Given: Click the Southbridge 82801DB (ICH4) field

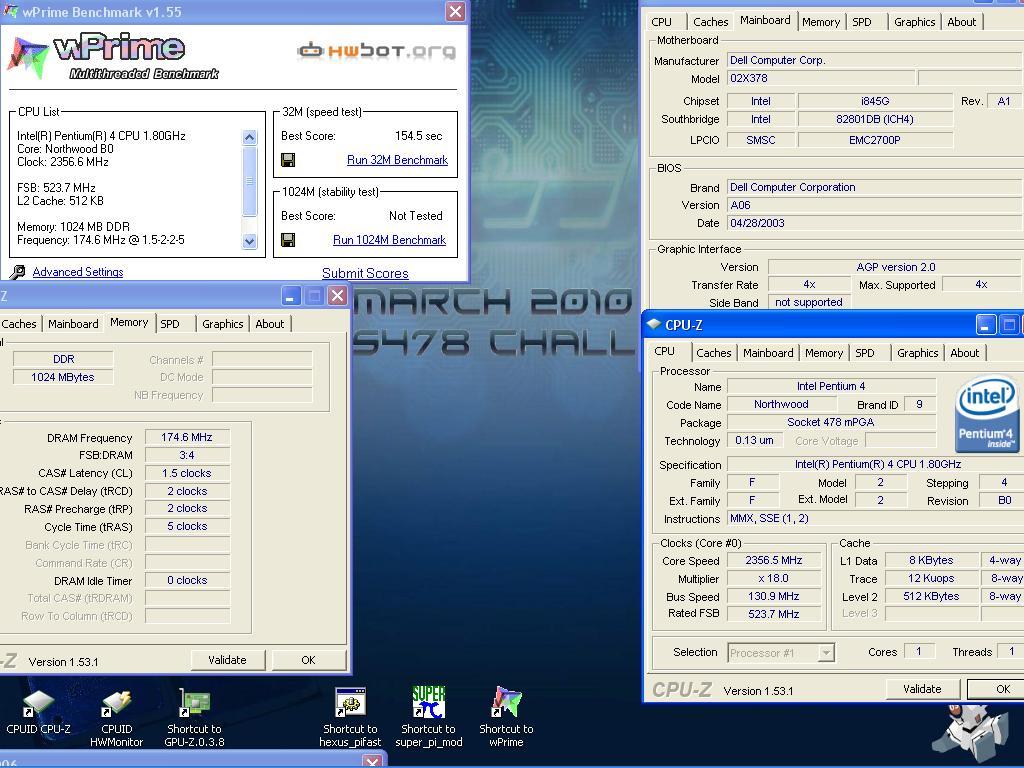Looking at the screenshot, I should pyautogui.click(x=875, y=119).
